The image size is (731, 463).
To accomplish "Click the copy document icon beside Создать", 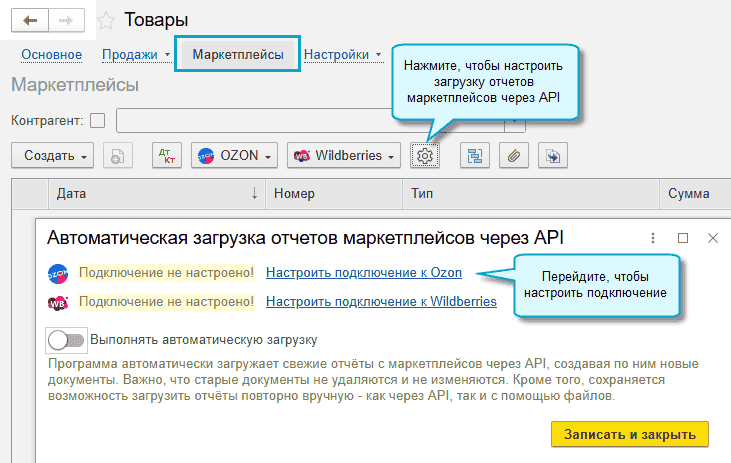I will [118, 155].
